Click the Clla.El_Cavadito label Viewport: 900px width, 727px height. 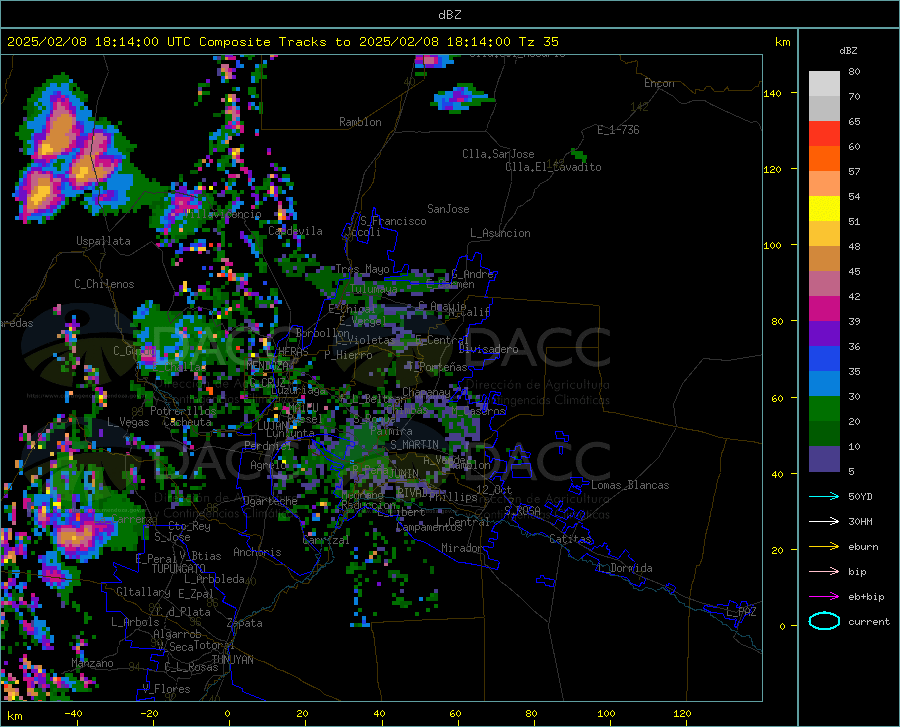coord(553,167)
